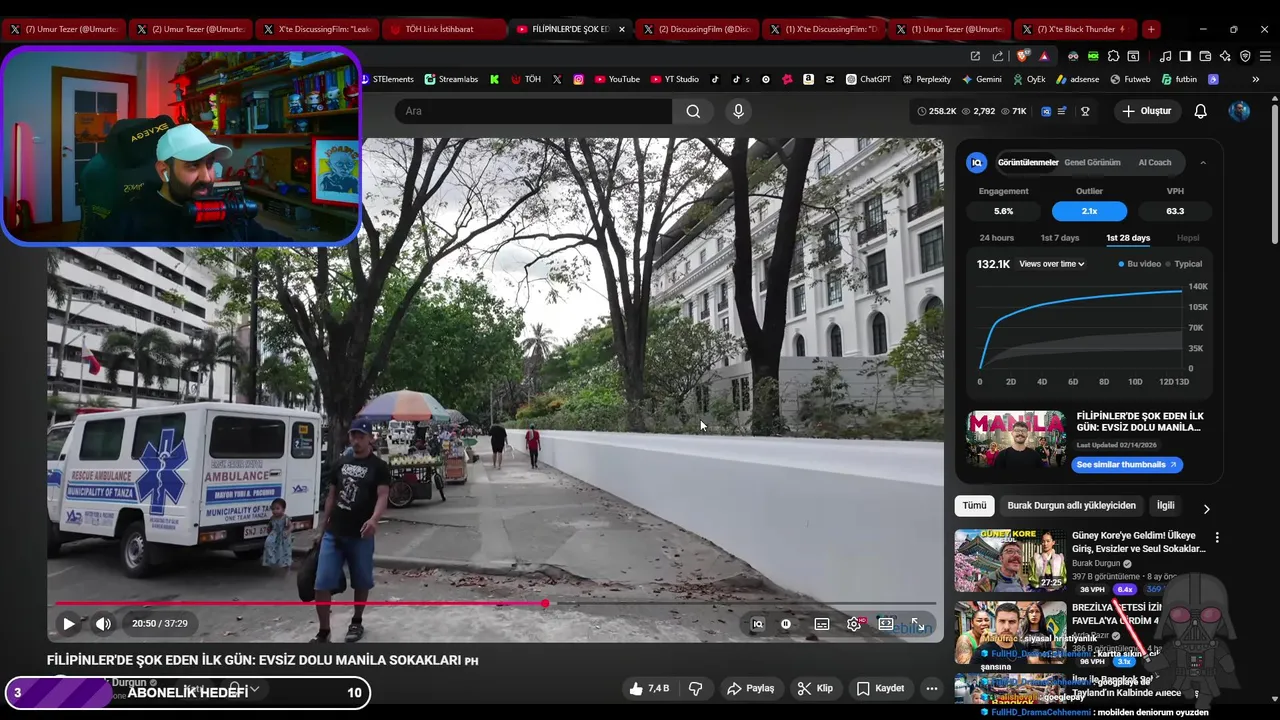The width and height of the screenshot is (1280, 720).
Task: Toggle the Typical chart legend
Action: (1184, 264)
